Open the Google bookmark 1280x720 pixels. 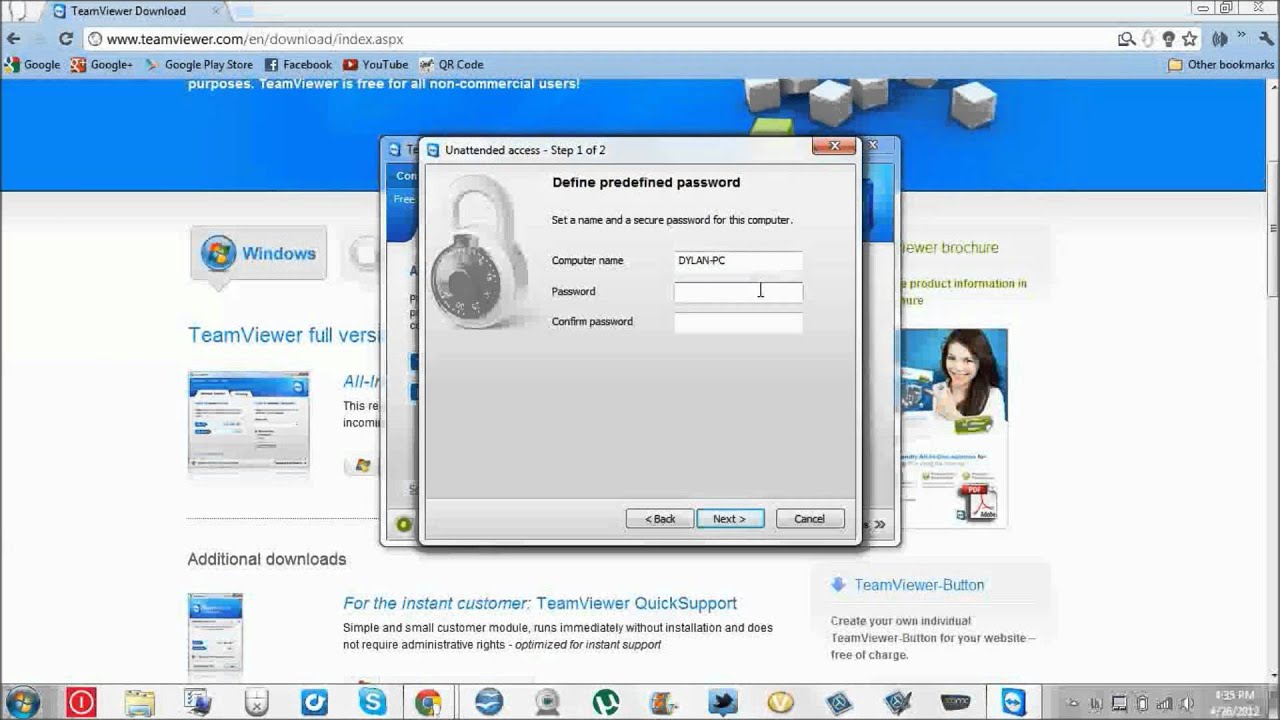click(x=33, y=64)
